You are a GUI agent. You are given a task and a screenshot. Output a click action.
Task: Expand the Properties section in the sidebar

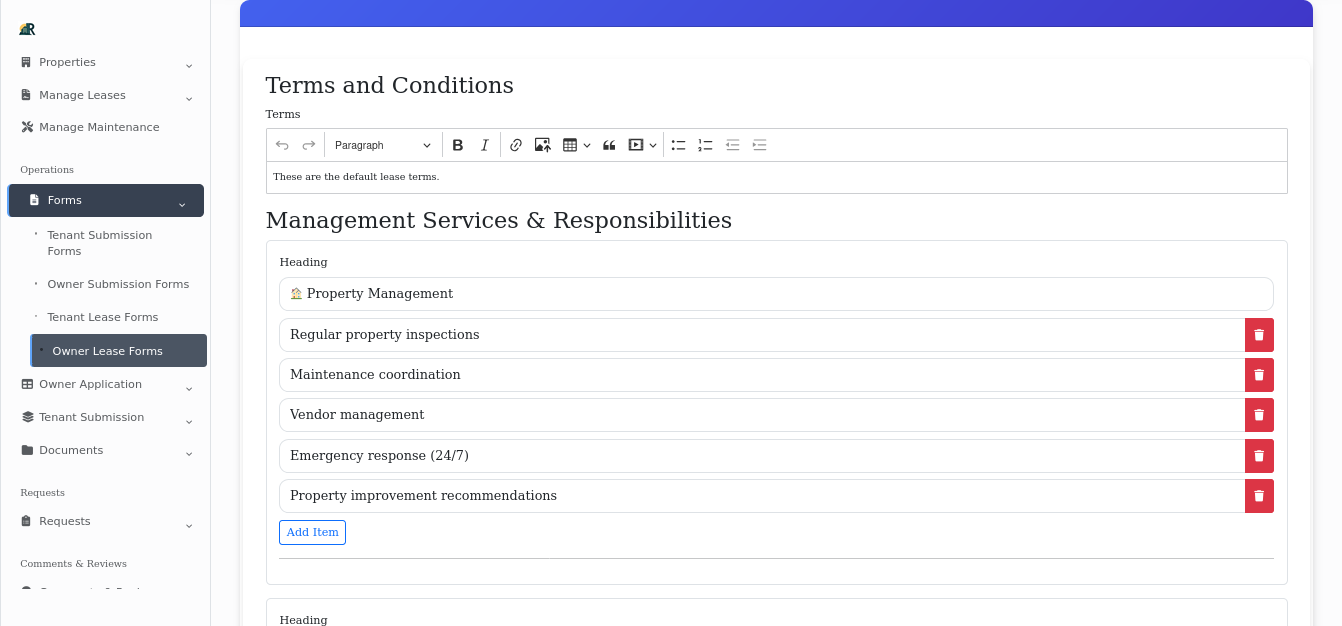pyautogui.click(x=105, y=62)
